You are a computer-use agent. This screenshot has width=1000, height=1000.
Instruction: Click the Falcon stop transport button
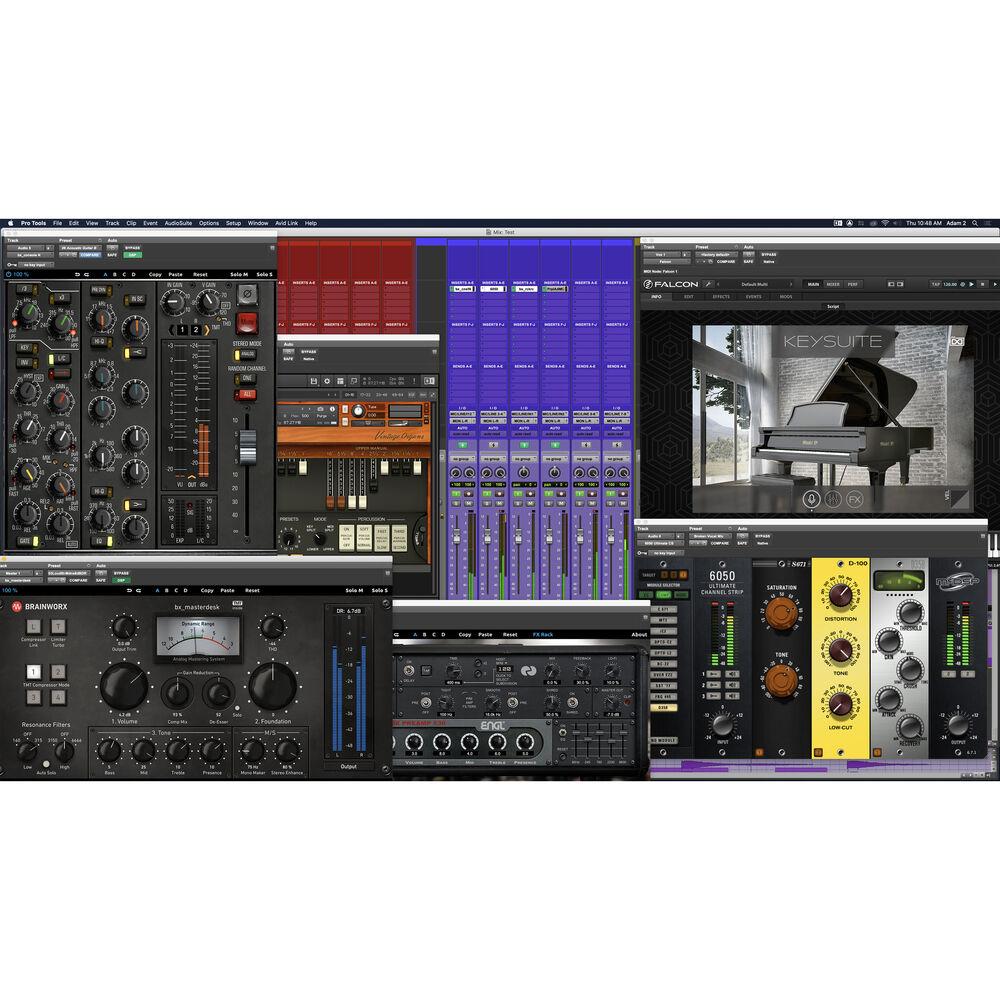(983, 284)
